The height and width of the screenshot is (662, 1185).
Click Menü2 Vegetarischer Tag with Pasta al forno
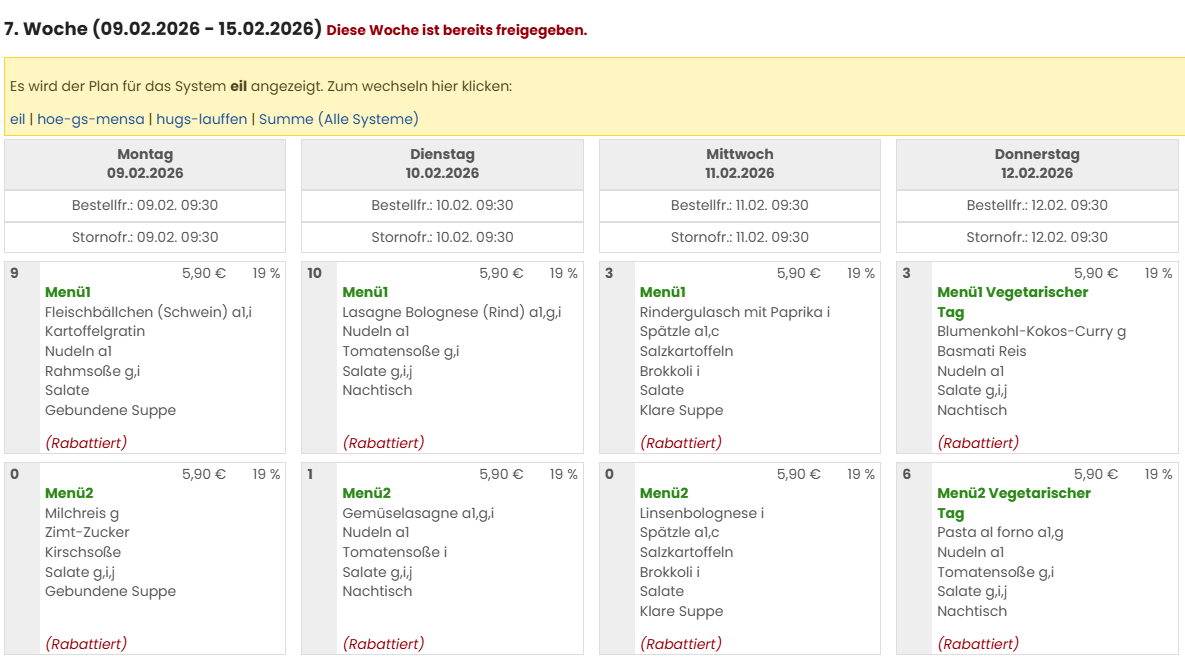(x=1013, y=502)
